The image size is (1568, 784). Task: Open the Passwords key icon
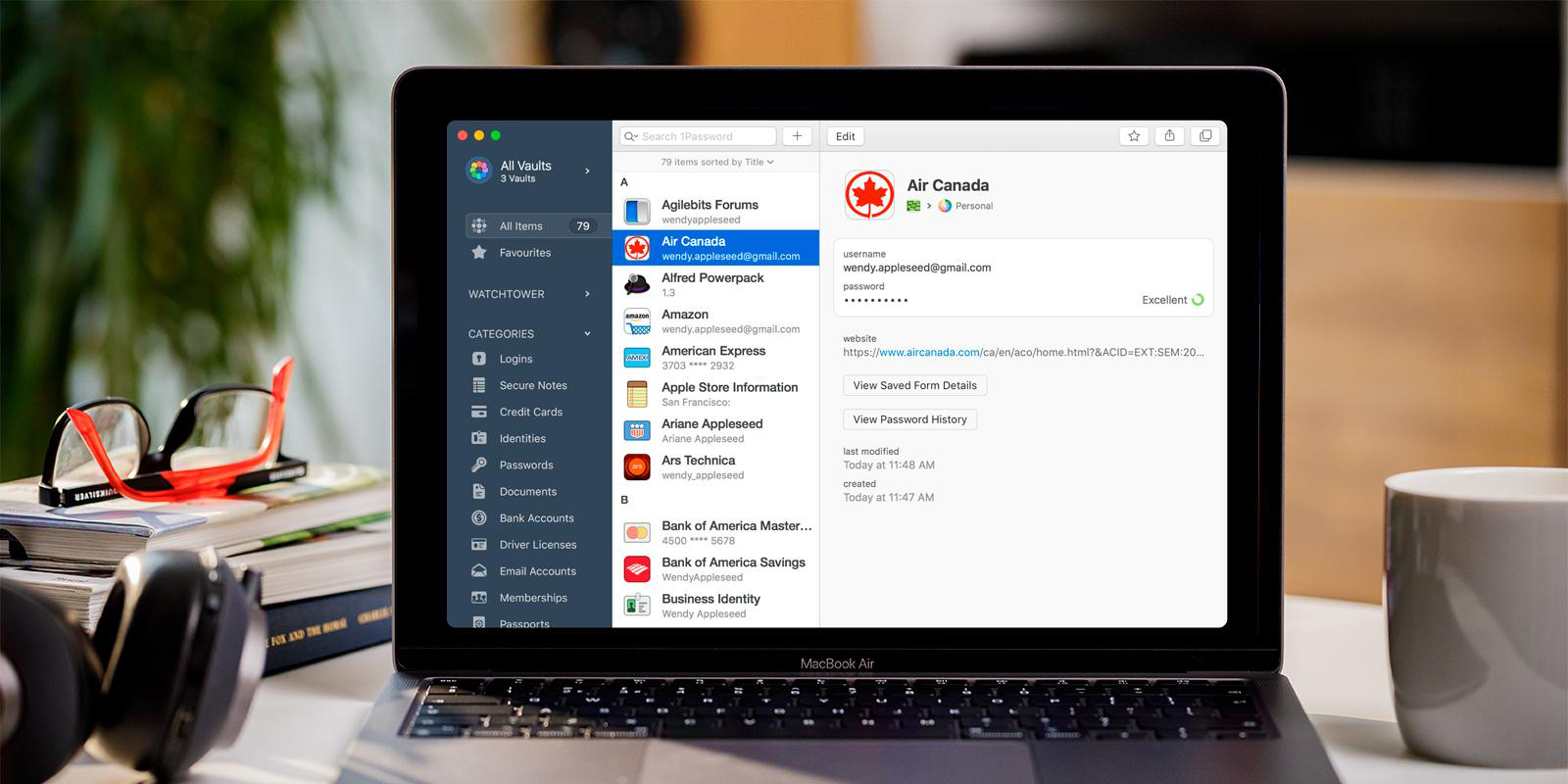click(x=479, y=465)
